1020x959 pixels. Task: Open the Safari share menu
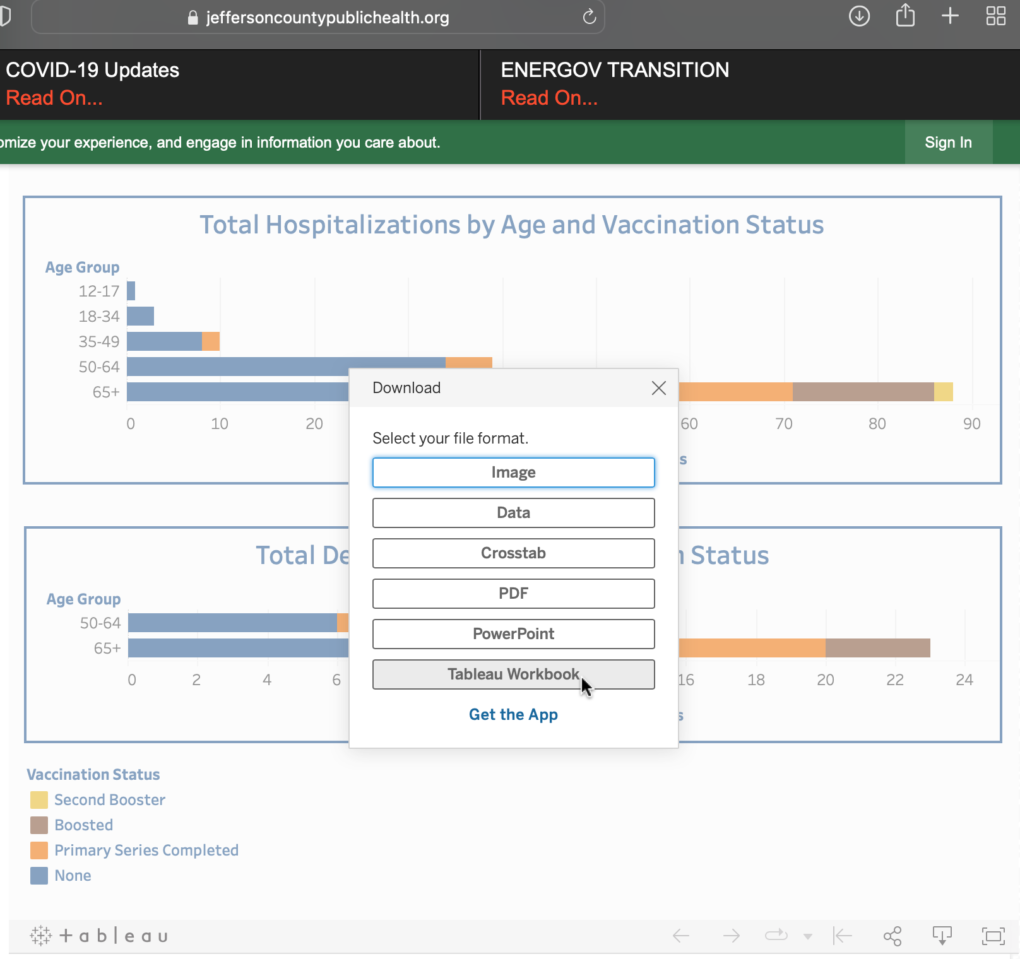905,16
